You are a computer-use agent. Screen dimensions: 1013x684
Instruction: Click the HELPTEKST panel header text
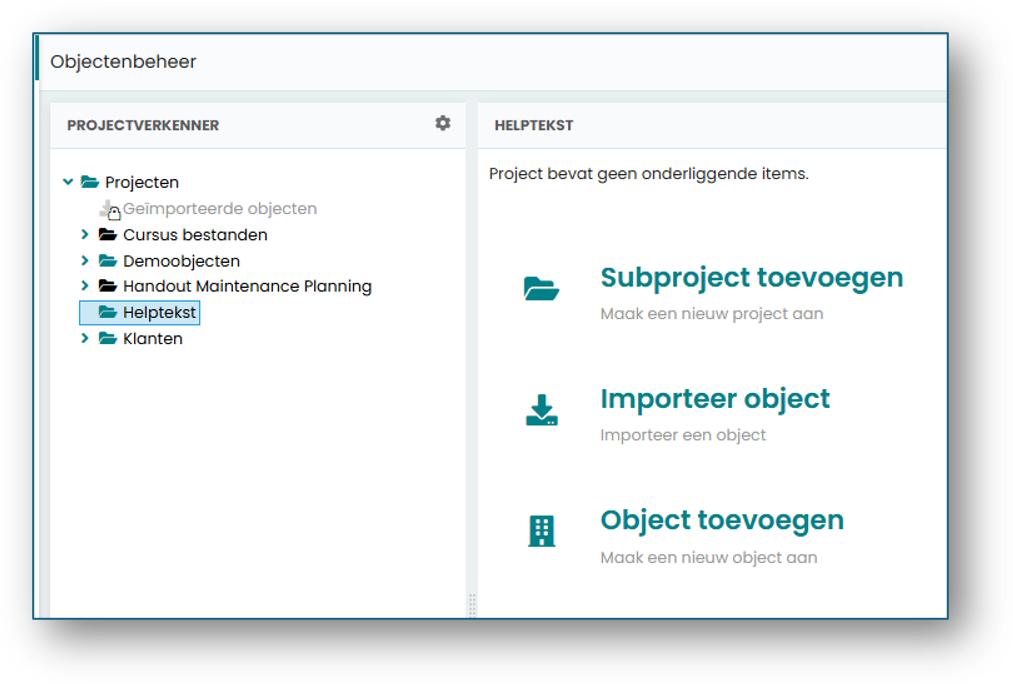coord(534,125)
